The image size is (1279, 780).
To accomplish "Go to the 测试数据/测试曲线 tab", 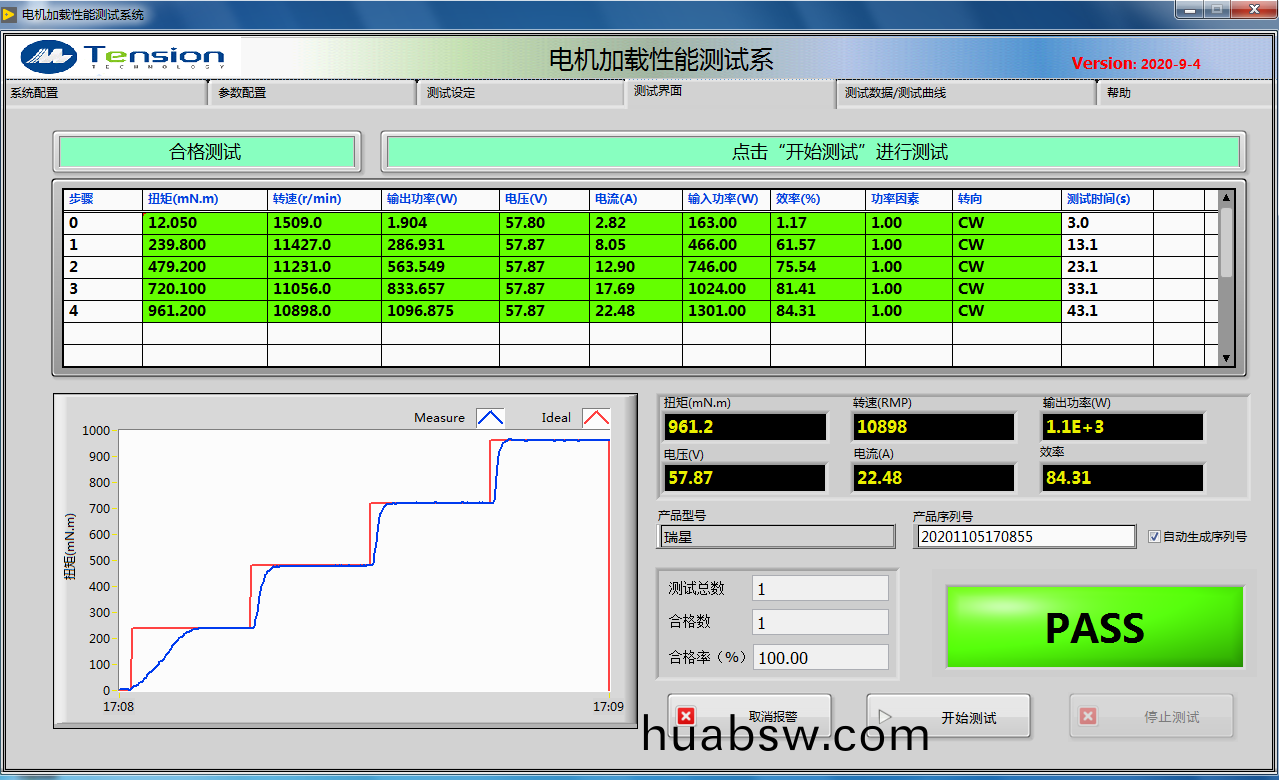I will pos(965,93).
